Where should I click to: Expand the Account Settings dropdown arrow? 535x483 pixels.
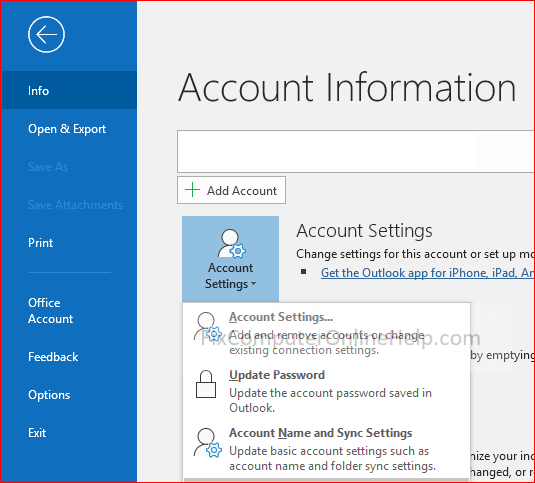254,283
